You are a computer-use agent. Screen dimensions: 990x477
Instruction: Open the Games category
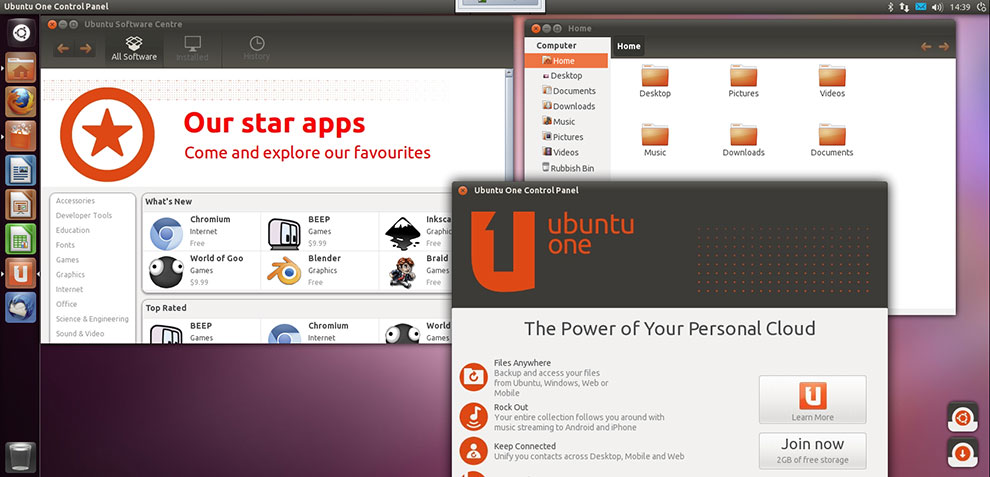tap(67, 260)
